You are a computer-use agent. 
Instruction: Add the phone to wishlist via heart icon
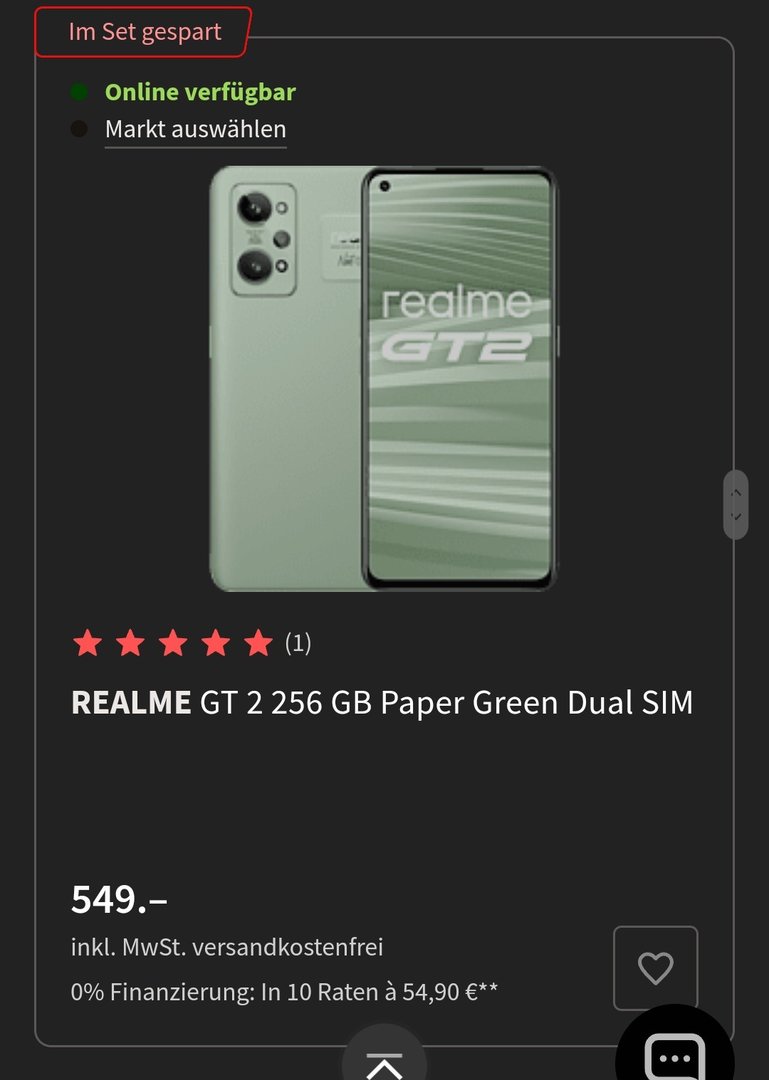[655, 968]
